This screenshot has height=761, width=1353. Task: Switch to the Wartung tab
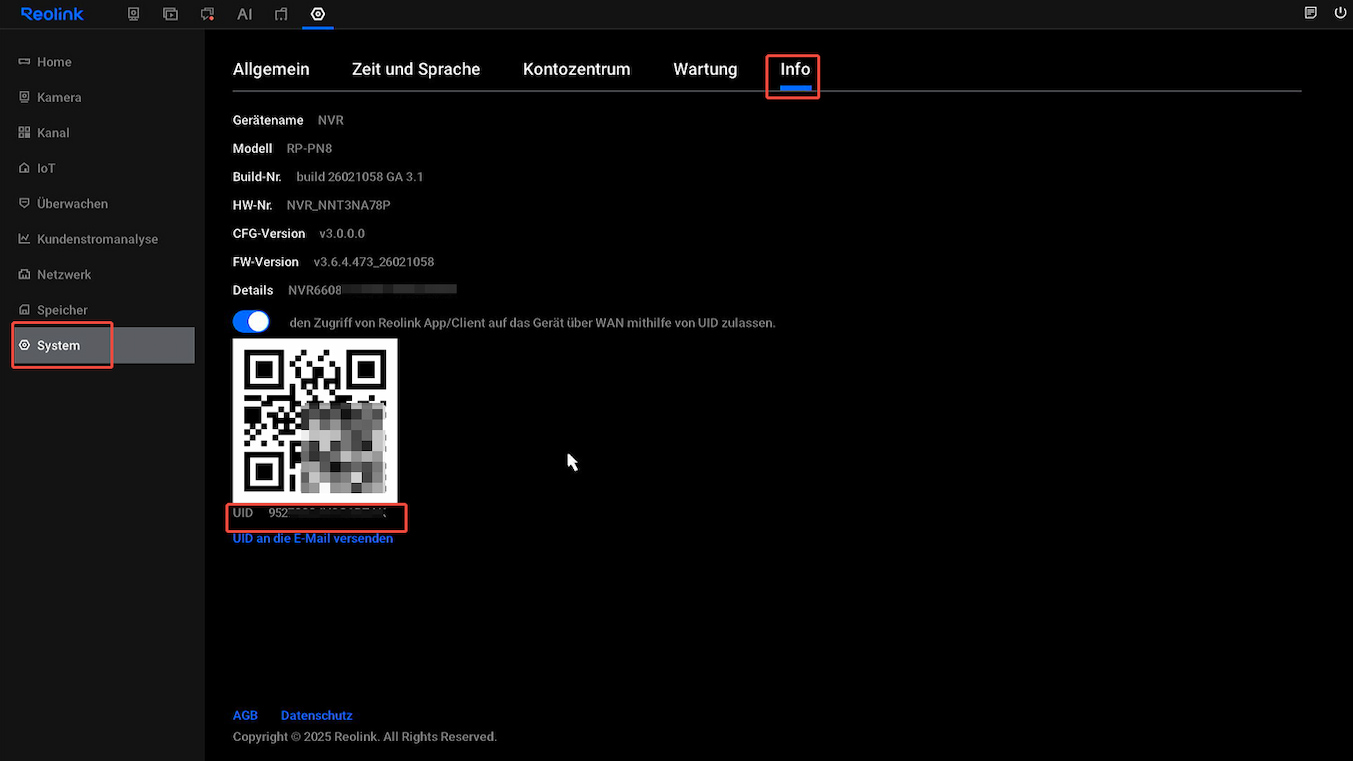705,69
